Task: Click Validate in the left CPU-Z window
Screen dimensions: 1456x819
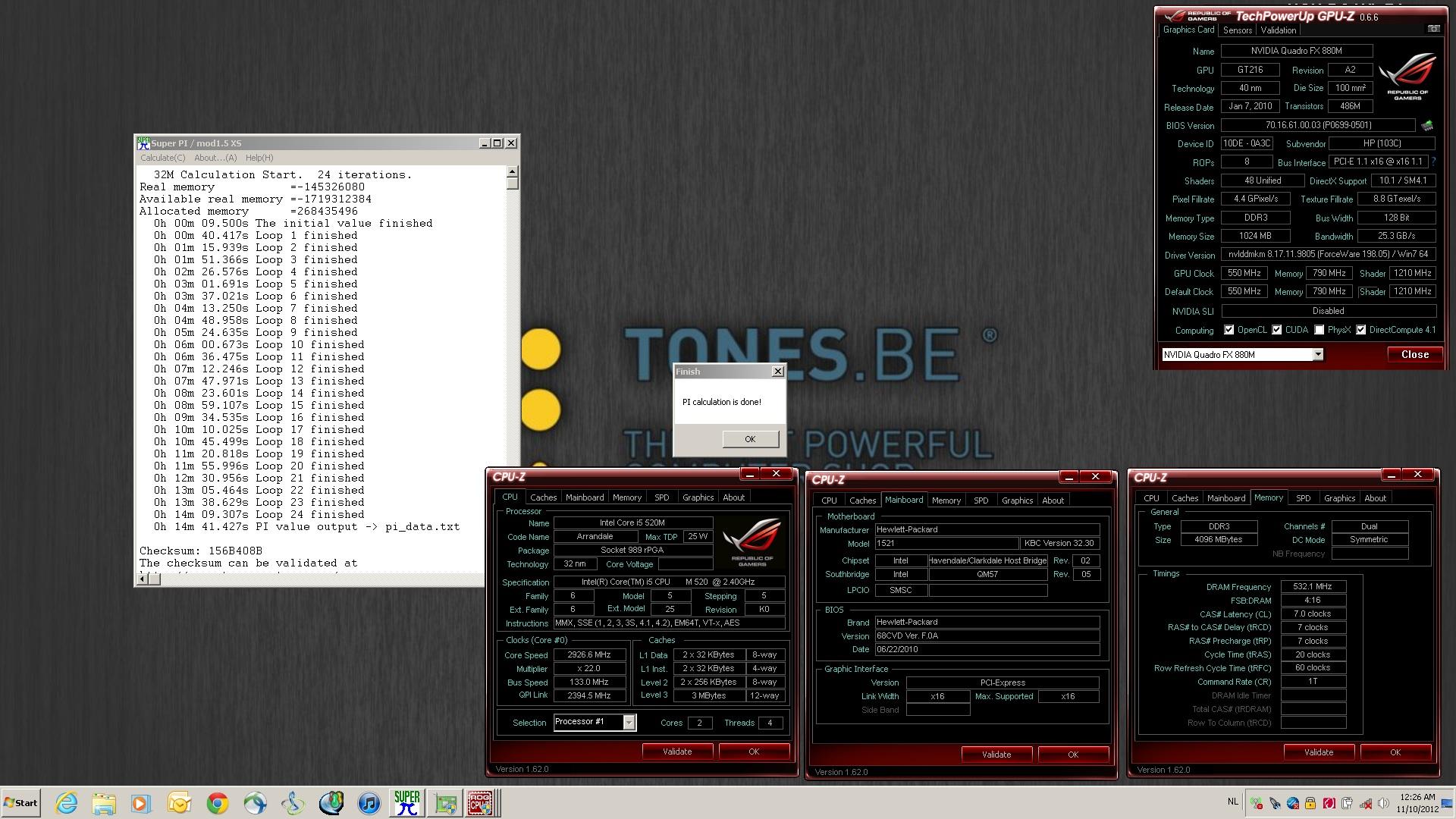Action: click(677, 752)
